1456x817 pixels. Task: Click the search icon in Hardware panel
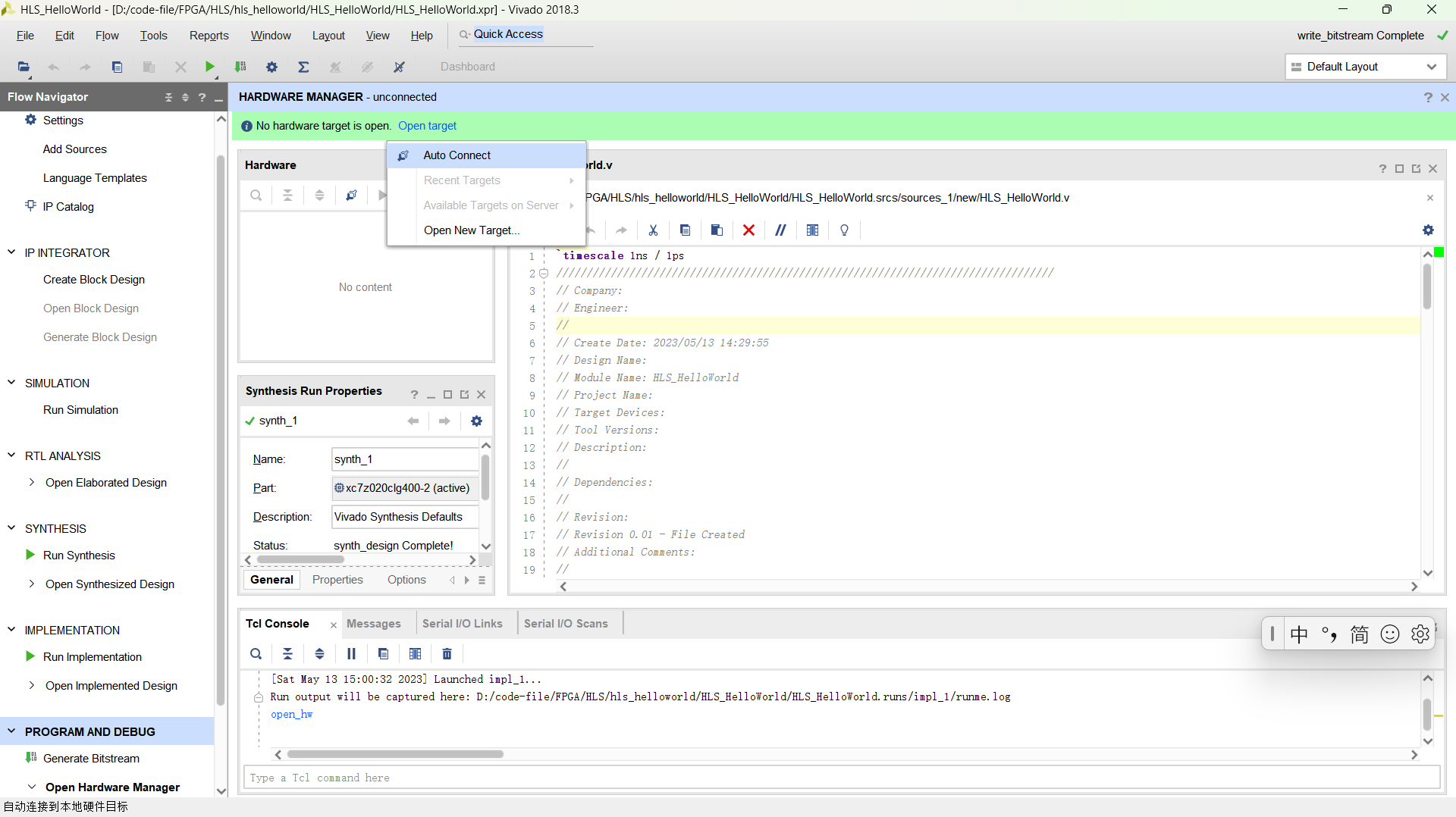tap(256, 196)
